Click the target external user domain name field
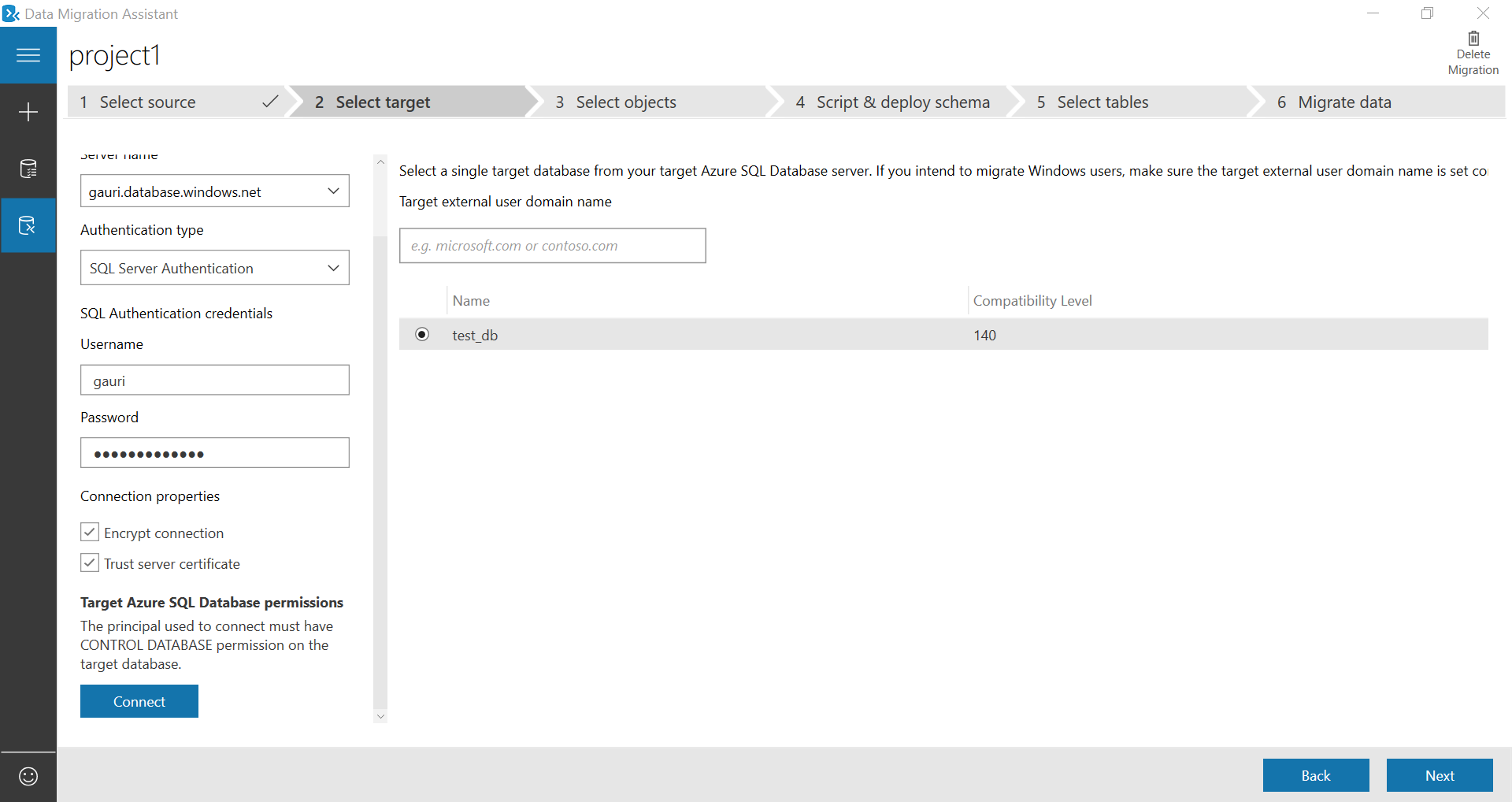 553,246
